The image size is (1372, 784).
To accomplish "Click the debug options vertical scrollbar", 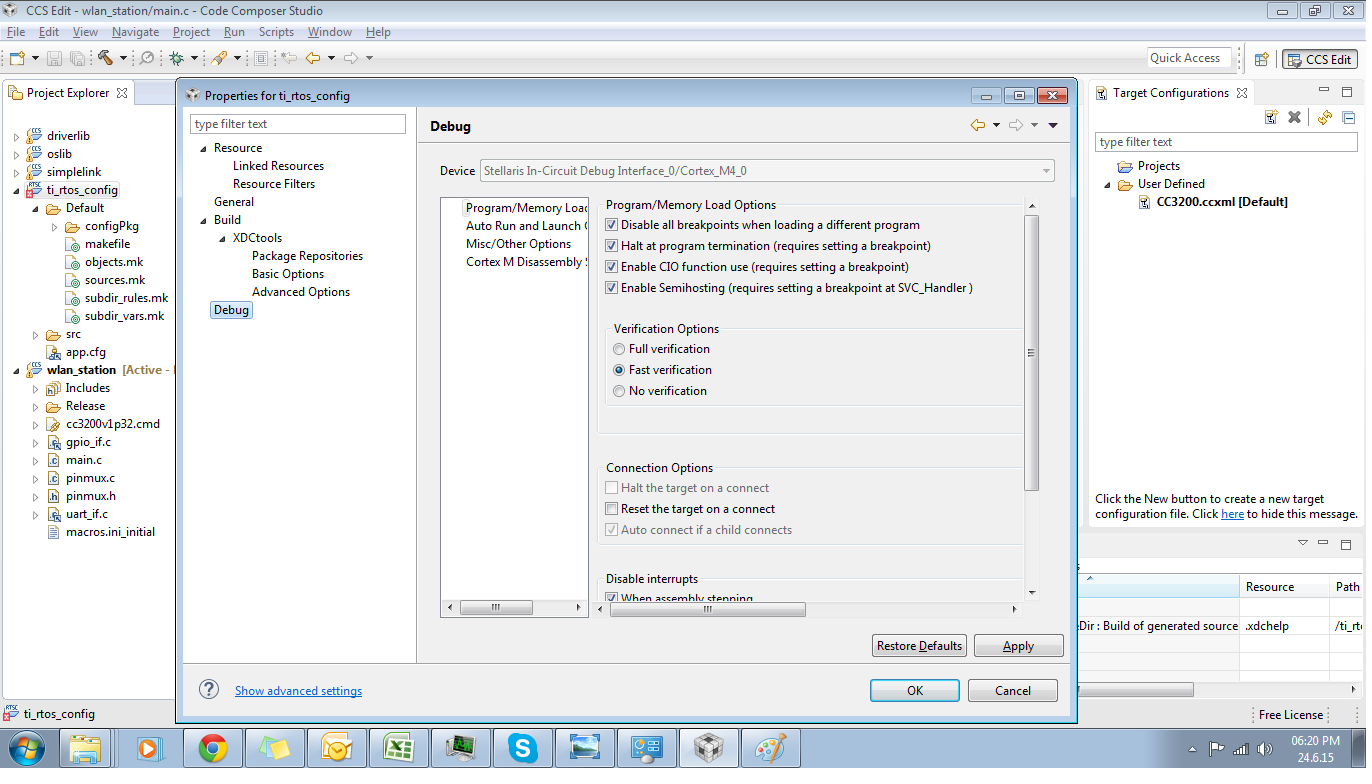I will (x=1032, y=353).
